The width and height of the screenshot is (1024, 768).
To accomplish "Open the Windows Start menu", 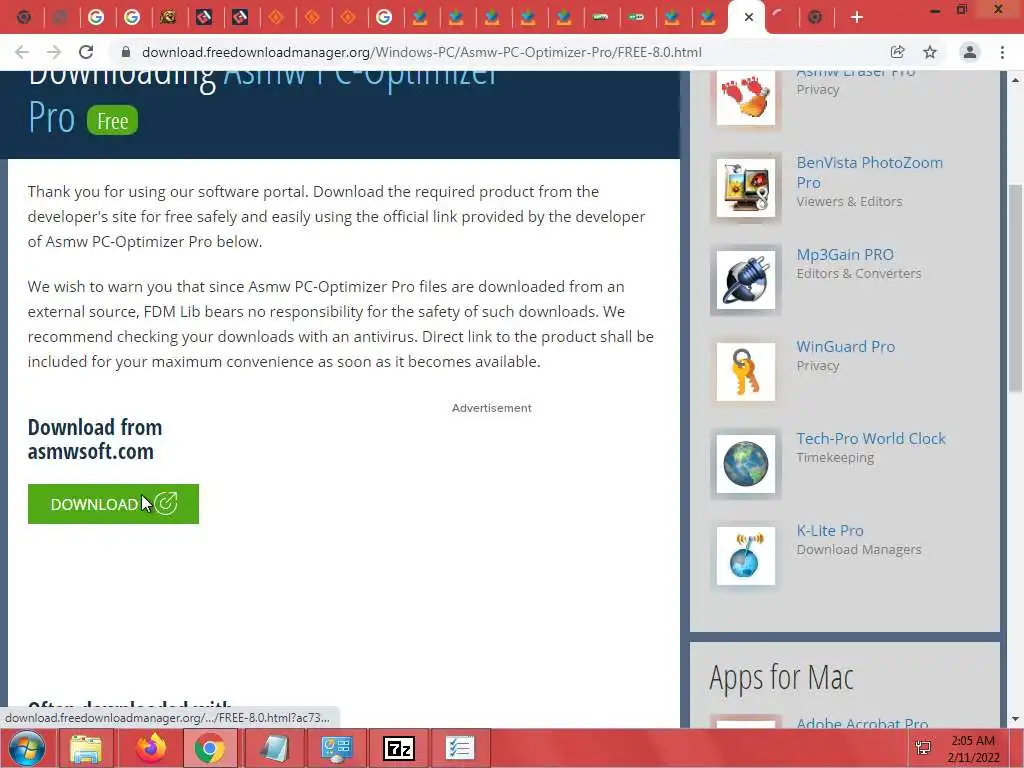I will point(25,748).
